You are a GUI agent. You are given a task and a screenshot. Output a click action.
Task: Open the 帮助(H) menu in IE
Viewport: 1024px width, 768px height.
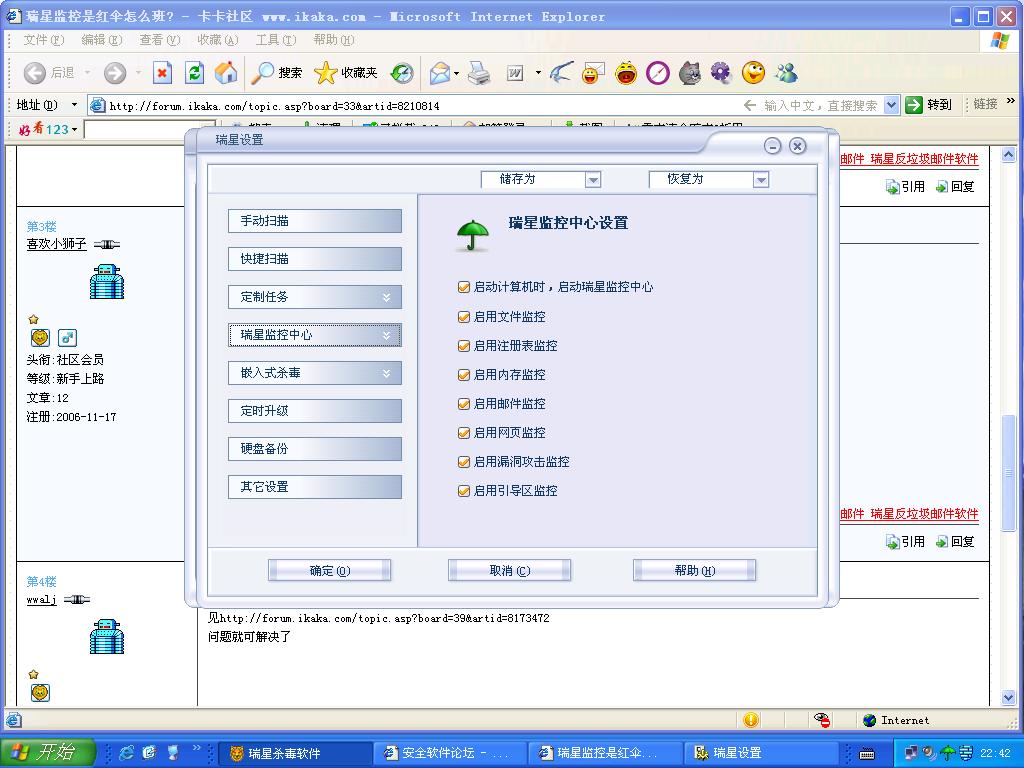point(334,40)
